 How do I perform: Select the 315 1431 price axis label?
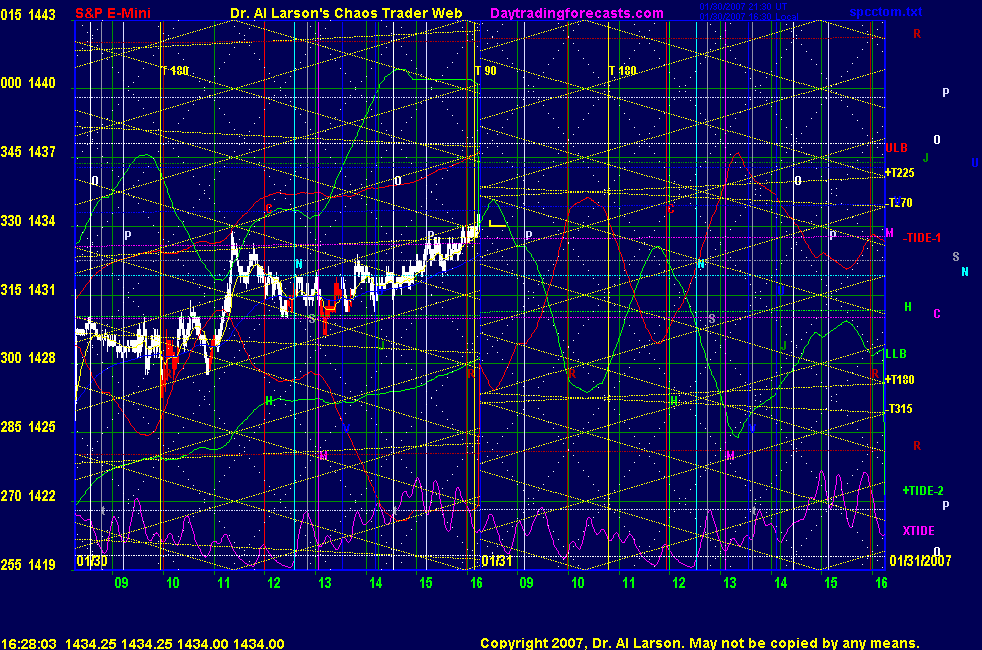(x=28, y=290)
